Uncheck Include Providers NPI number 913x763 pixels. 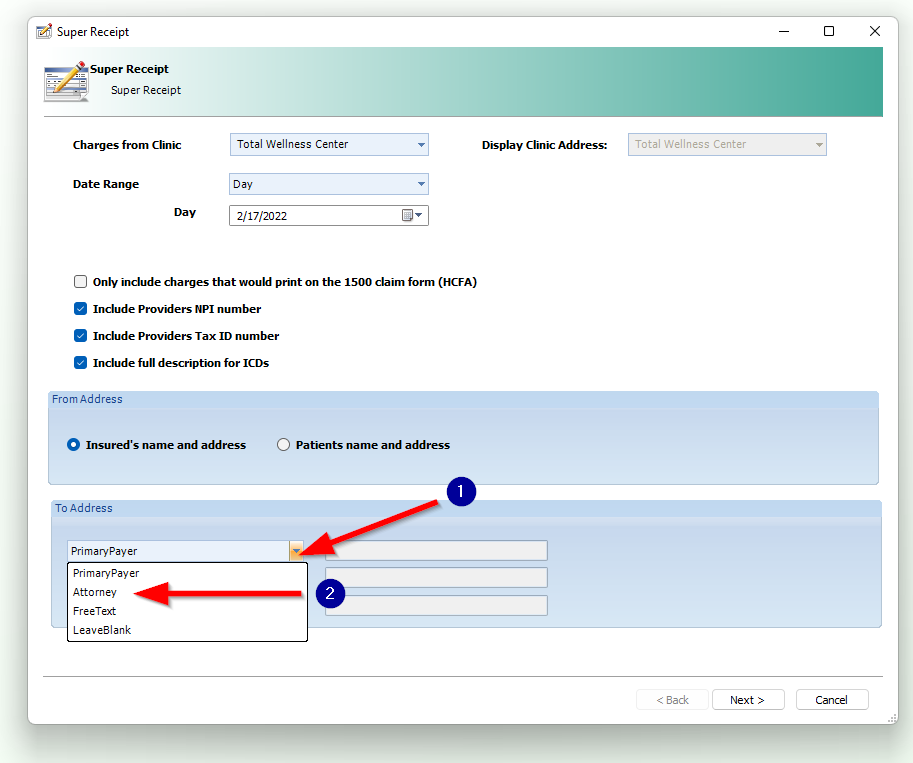pos(80,309)
